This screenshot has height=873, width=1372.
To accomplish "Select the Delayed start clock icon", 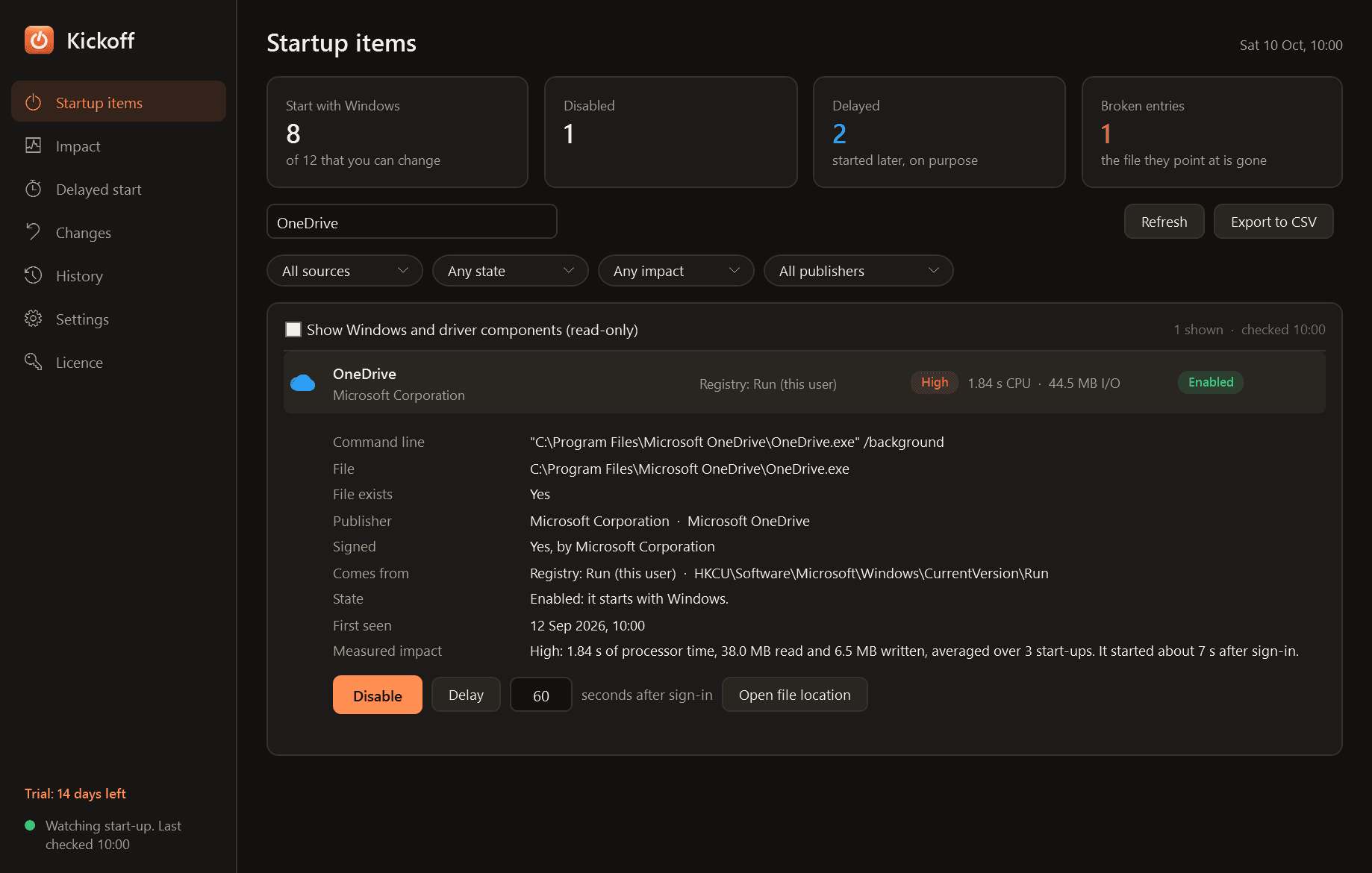I will [34, 189].
